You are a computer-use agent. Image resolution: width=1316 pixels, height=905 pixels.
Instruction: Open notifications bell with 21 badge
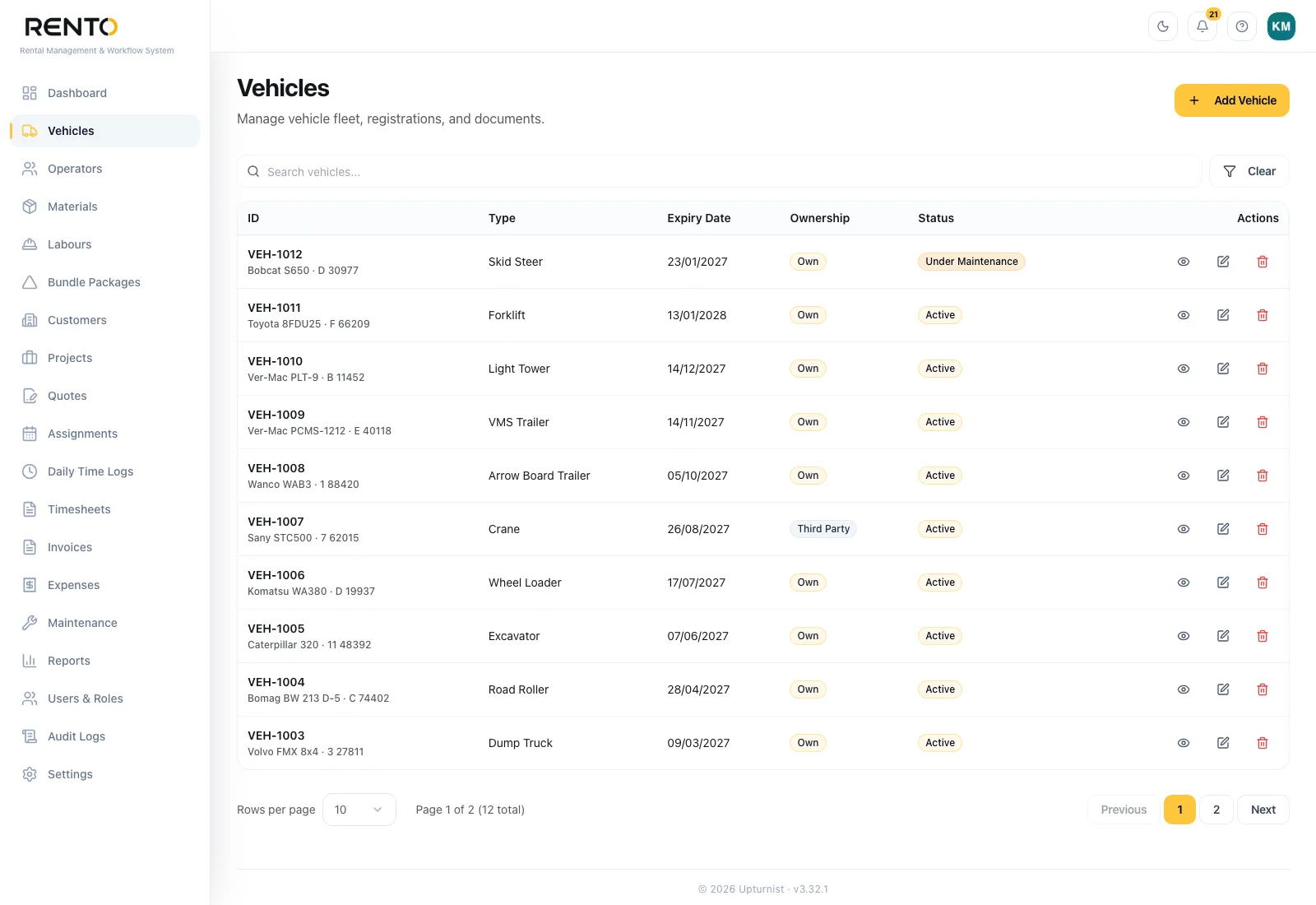click(x=1202, y=26)
